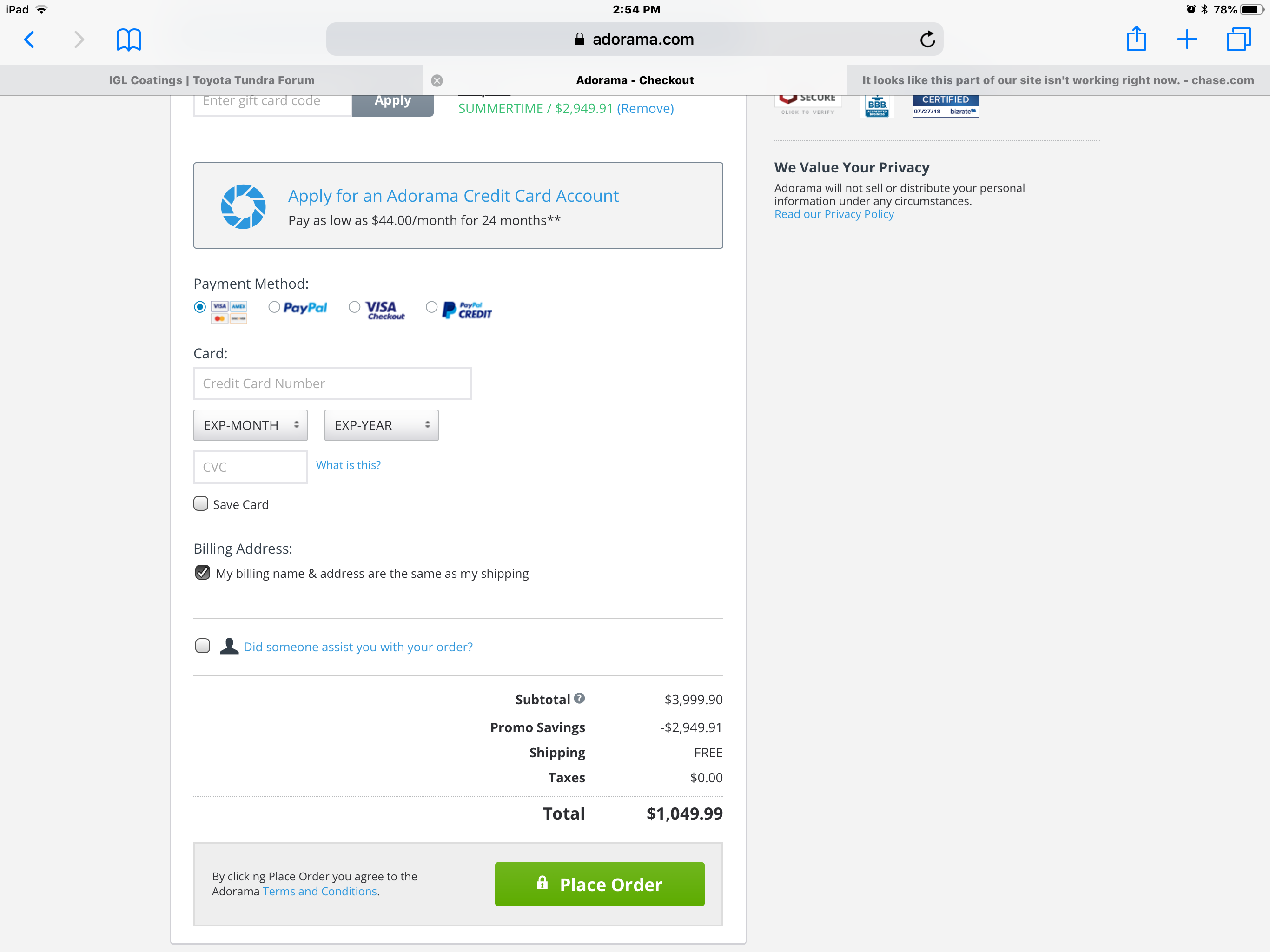Click the Subtotal help question mark
This screenshot has height=952, width=1270.
[x=579, y=698]
